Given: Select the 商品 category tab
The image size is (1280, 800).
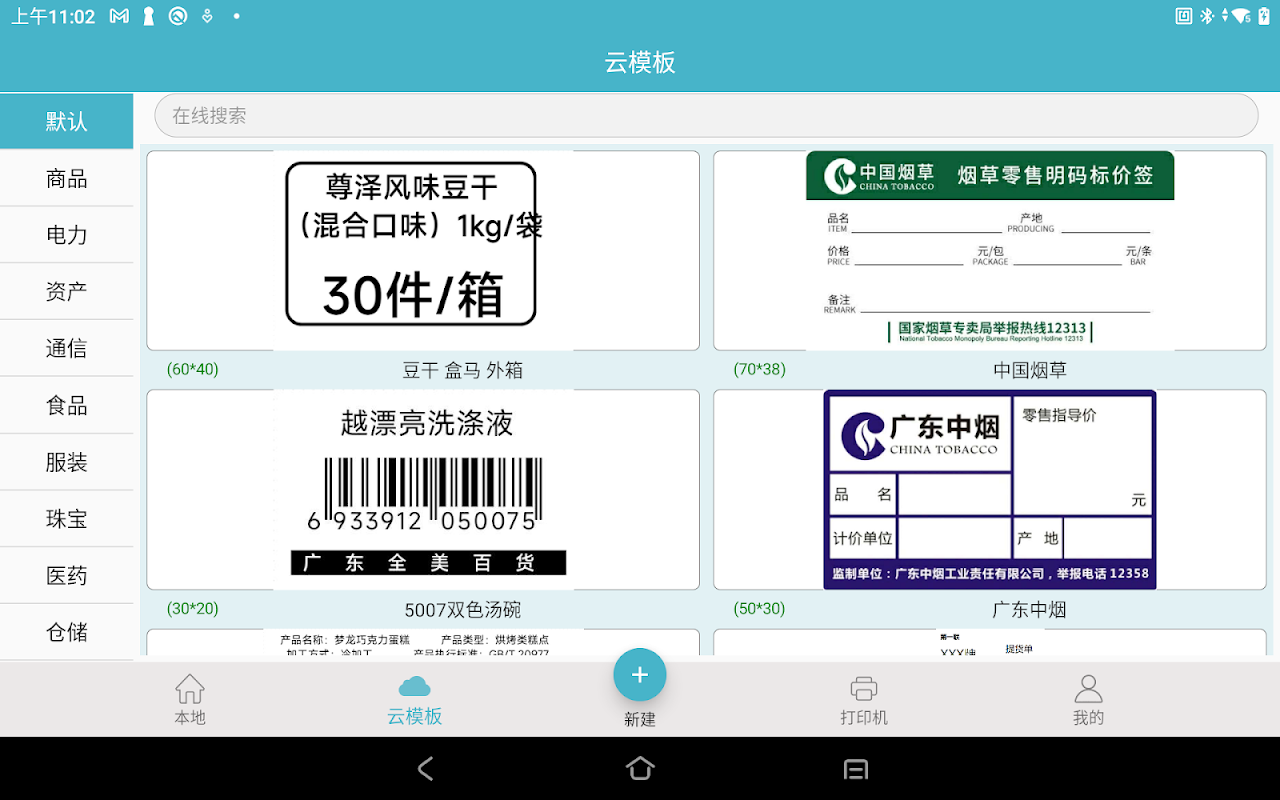Looking at the screenshot, I should (x=67, y=178).
